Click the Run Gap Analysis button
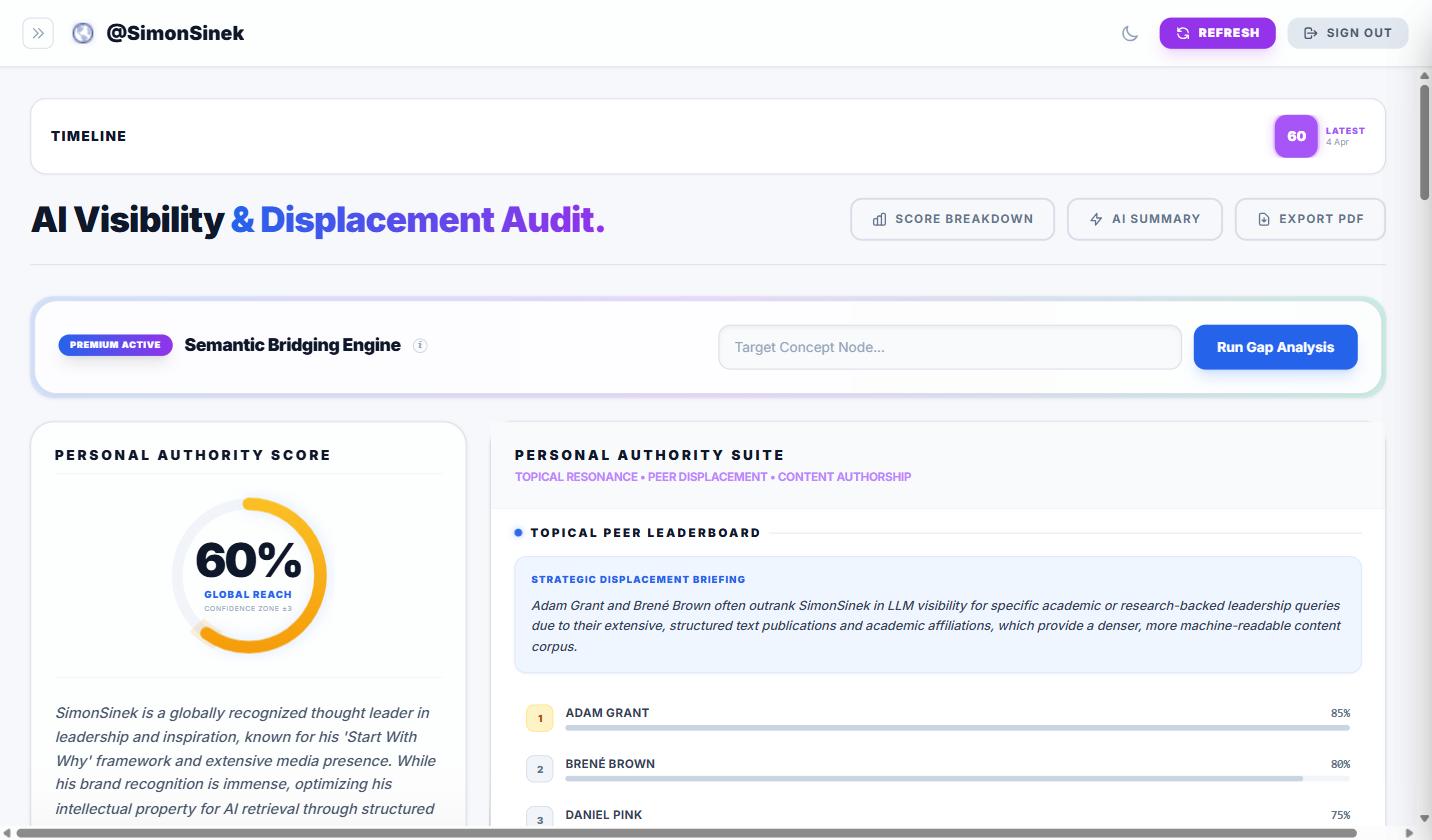This screenshot has height=840, width=1432. 1275,347
